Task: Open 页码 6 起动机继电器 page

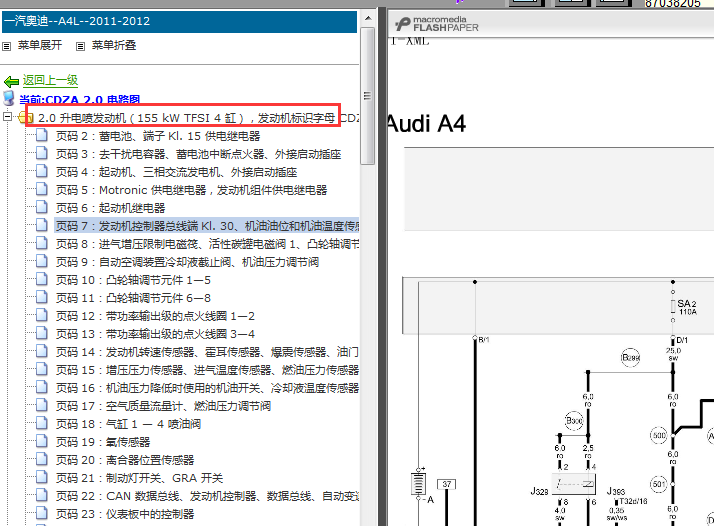Action: point(110,208)
